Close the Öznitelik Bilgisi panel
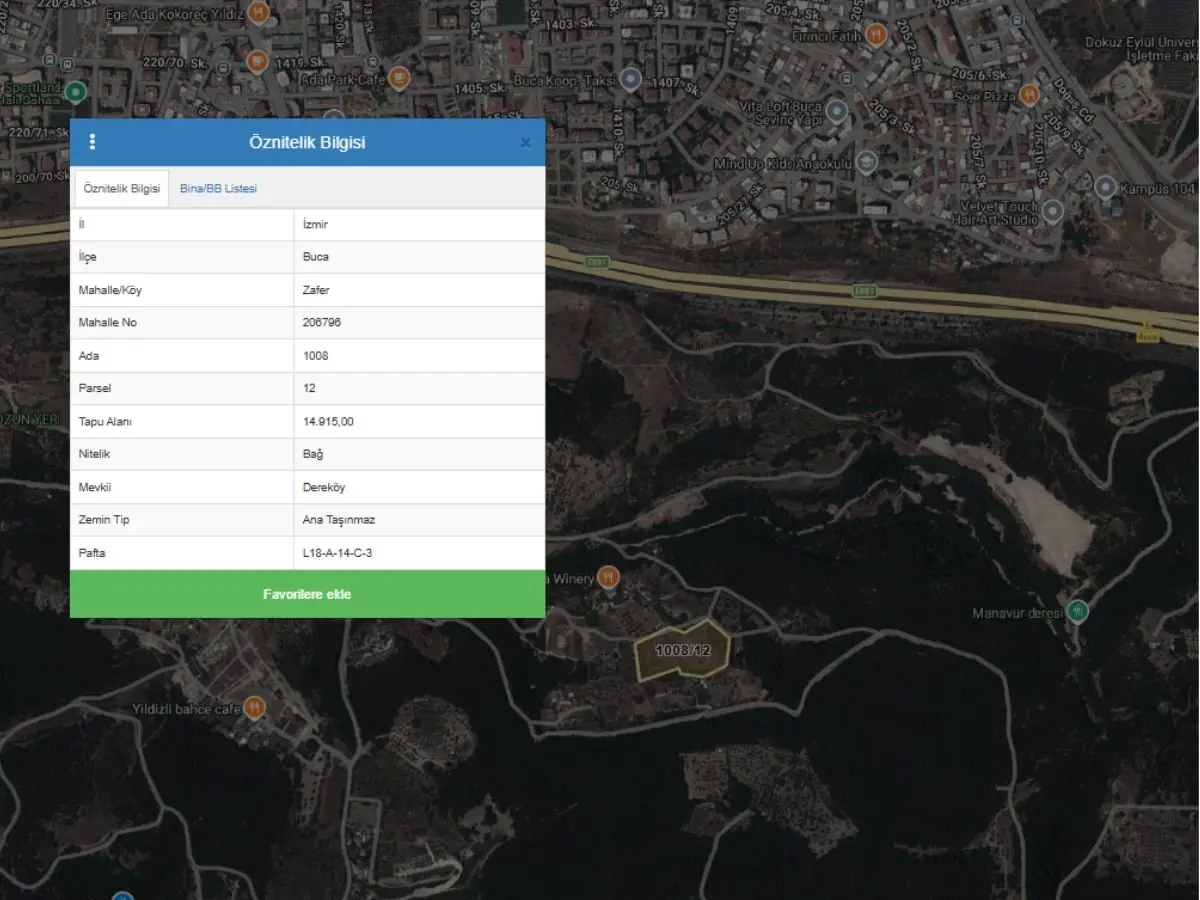 coord(525,143)
